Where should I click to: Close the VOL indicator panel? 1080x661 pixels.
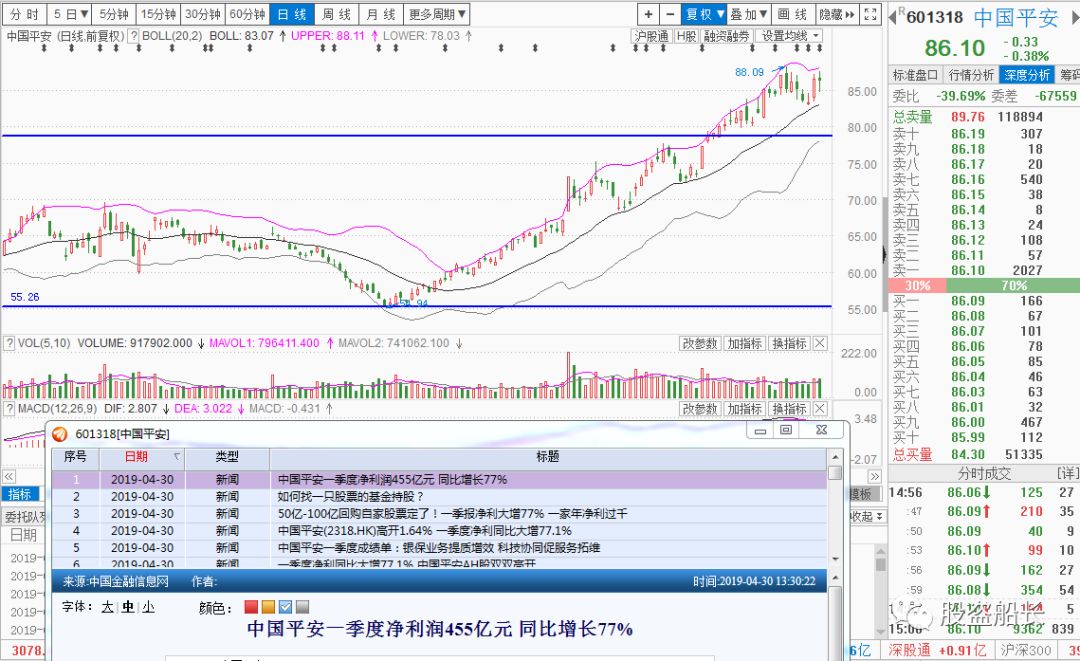(820, 344)
